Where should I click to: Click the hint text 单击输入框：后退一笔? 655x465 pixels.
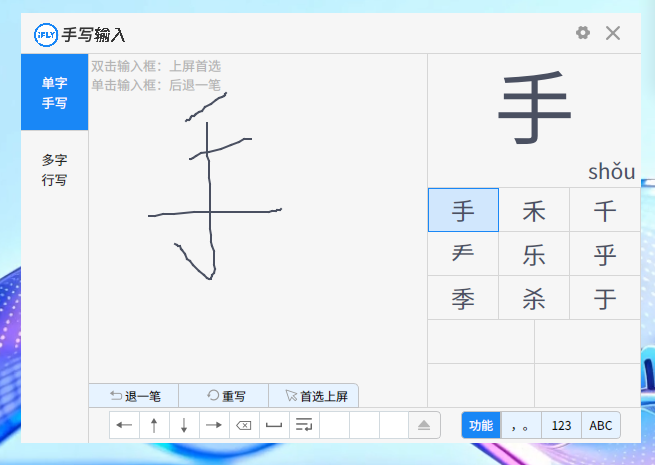(156, 85)
